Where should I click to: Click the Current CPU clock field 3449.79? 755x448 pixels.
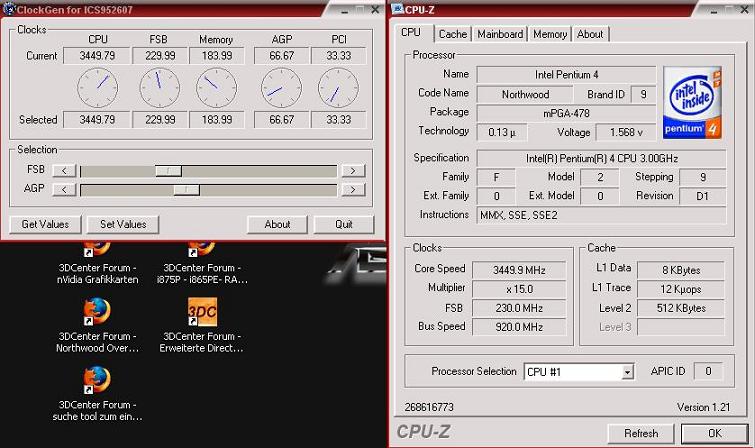pos(97,56)
